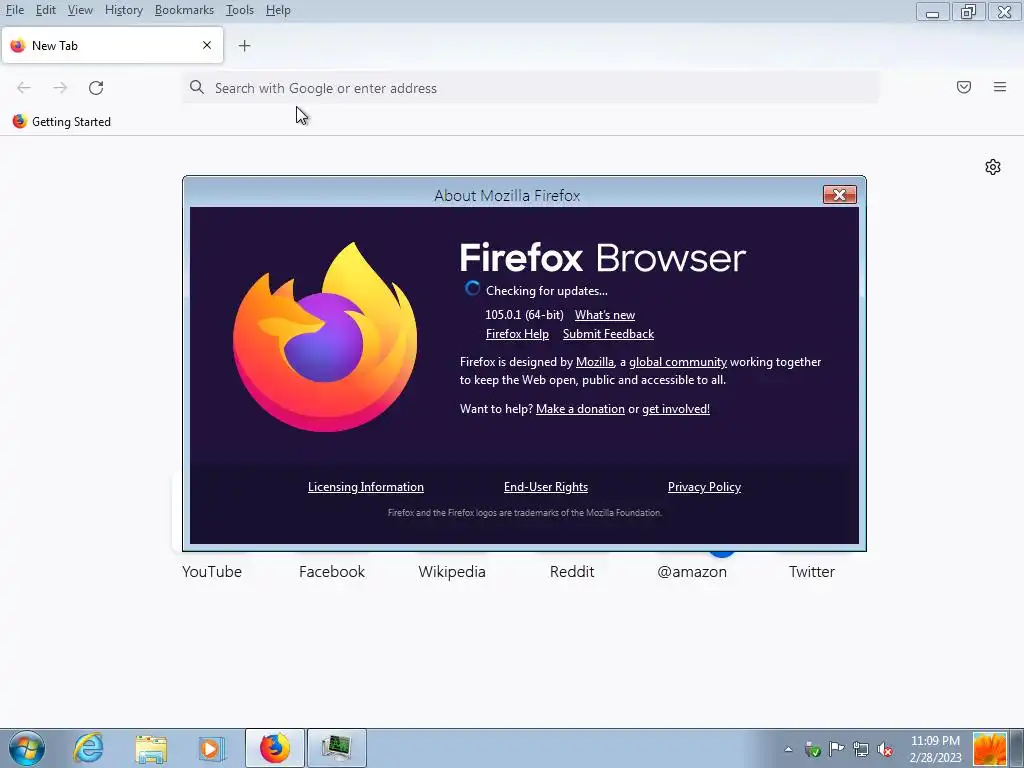Open the Twitter shortcut
This screenshot has width=1024, height=768.
click(812, 571)
